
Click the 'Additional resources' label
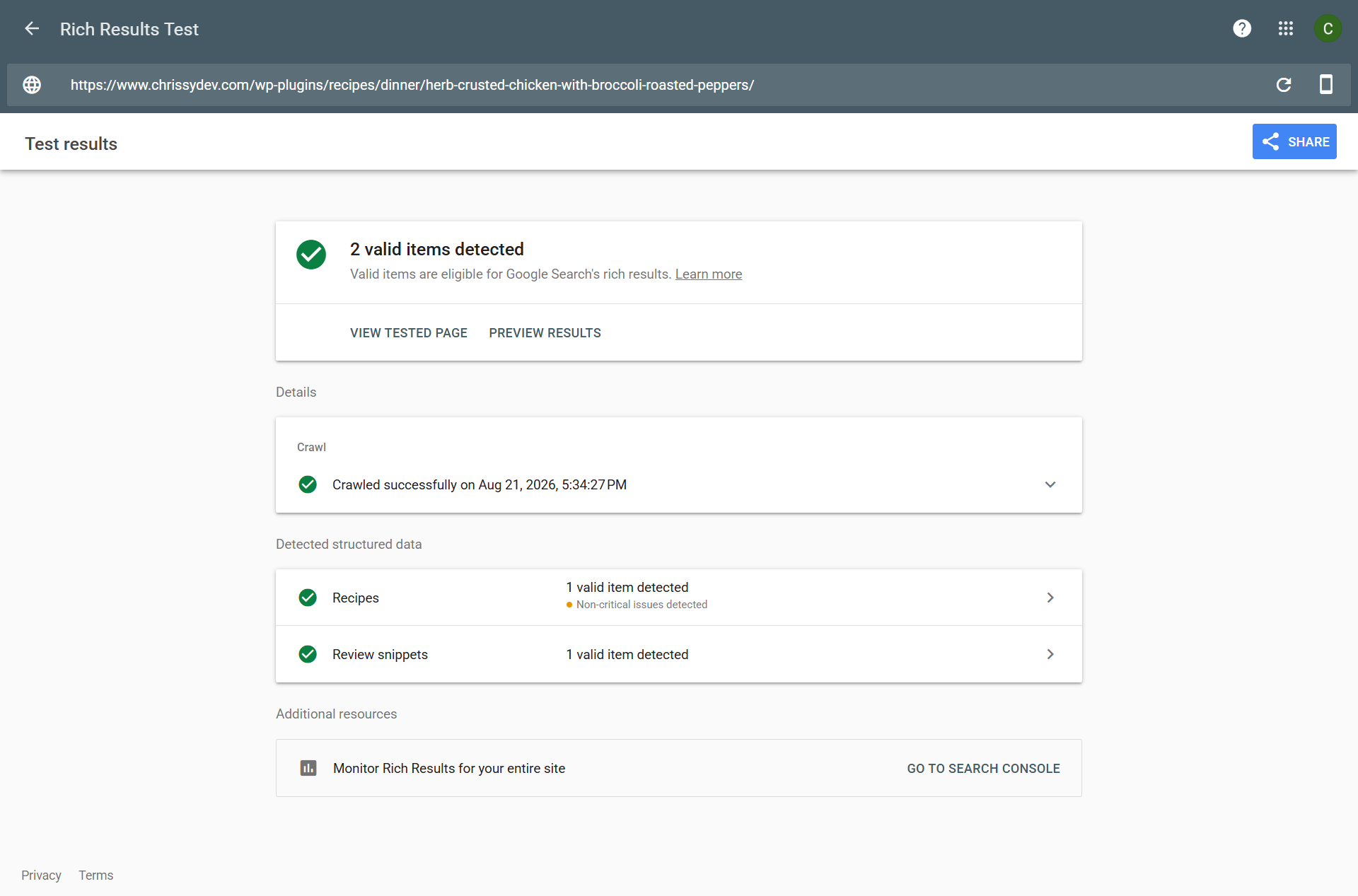click(337, 714)
